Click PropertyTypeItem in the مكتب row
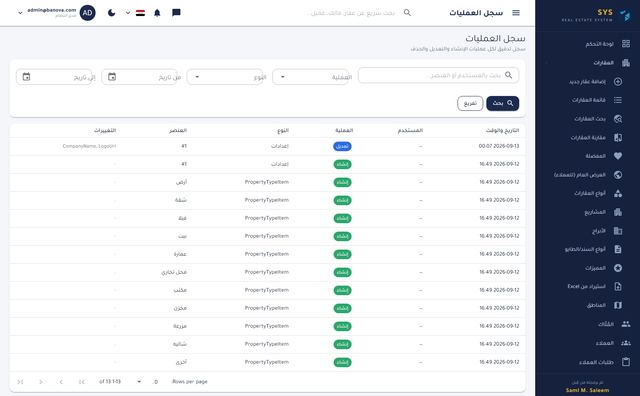Screen dimensions: 640x396 (x=267, y=290)
